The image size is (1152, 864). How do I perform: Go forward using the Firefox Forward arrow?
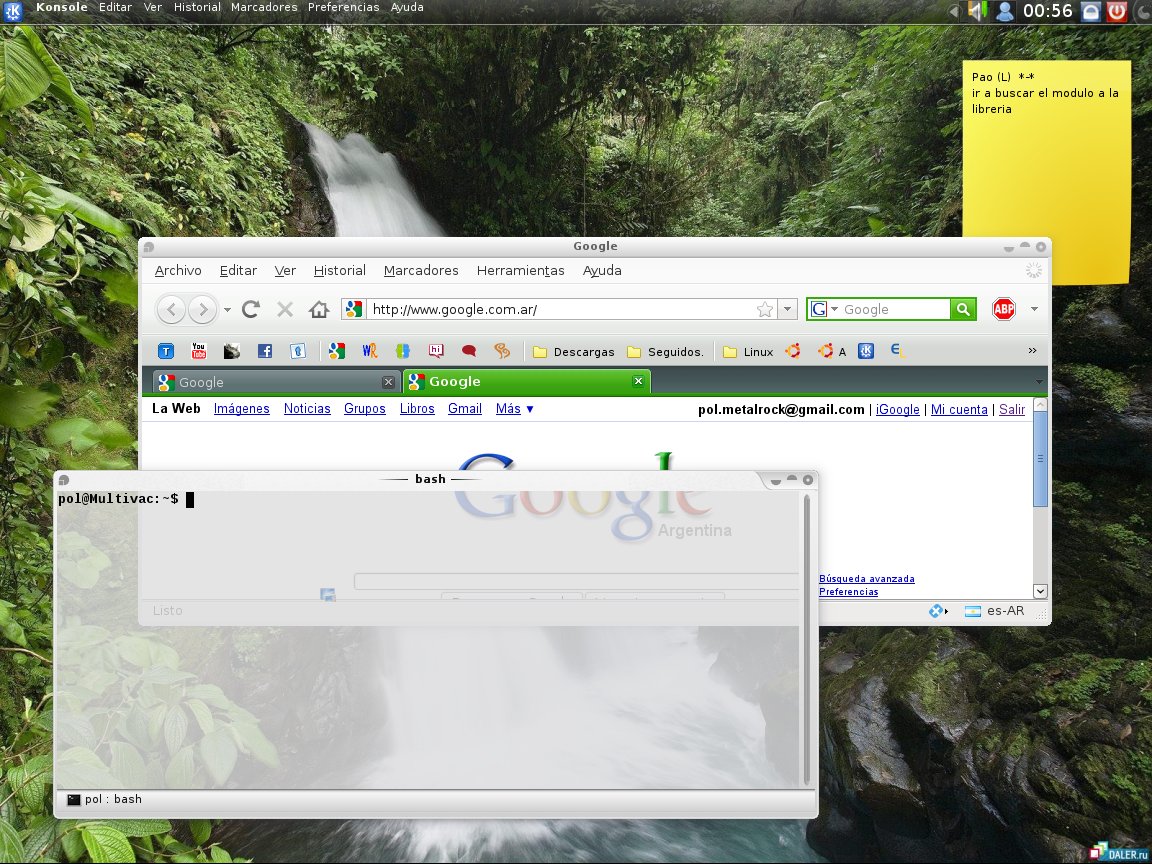coord(202,309)
